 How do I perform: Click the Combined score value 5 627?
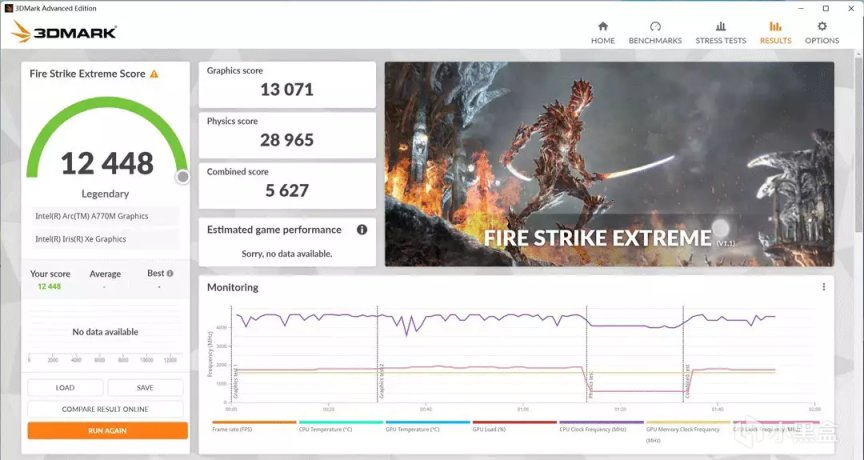(287, 191)
